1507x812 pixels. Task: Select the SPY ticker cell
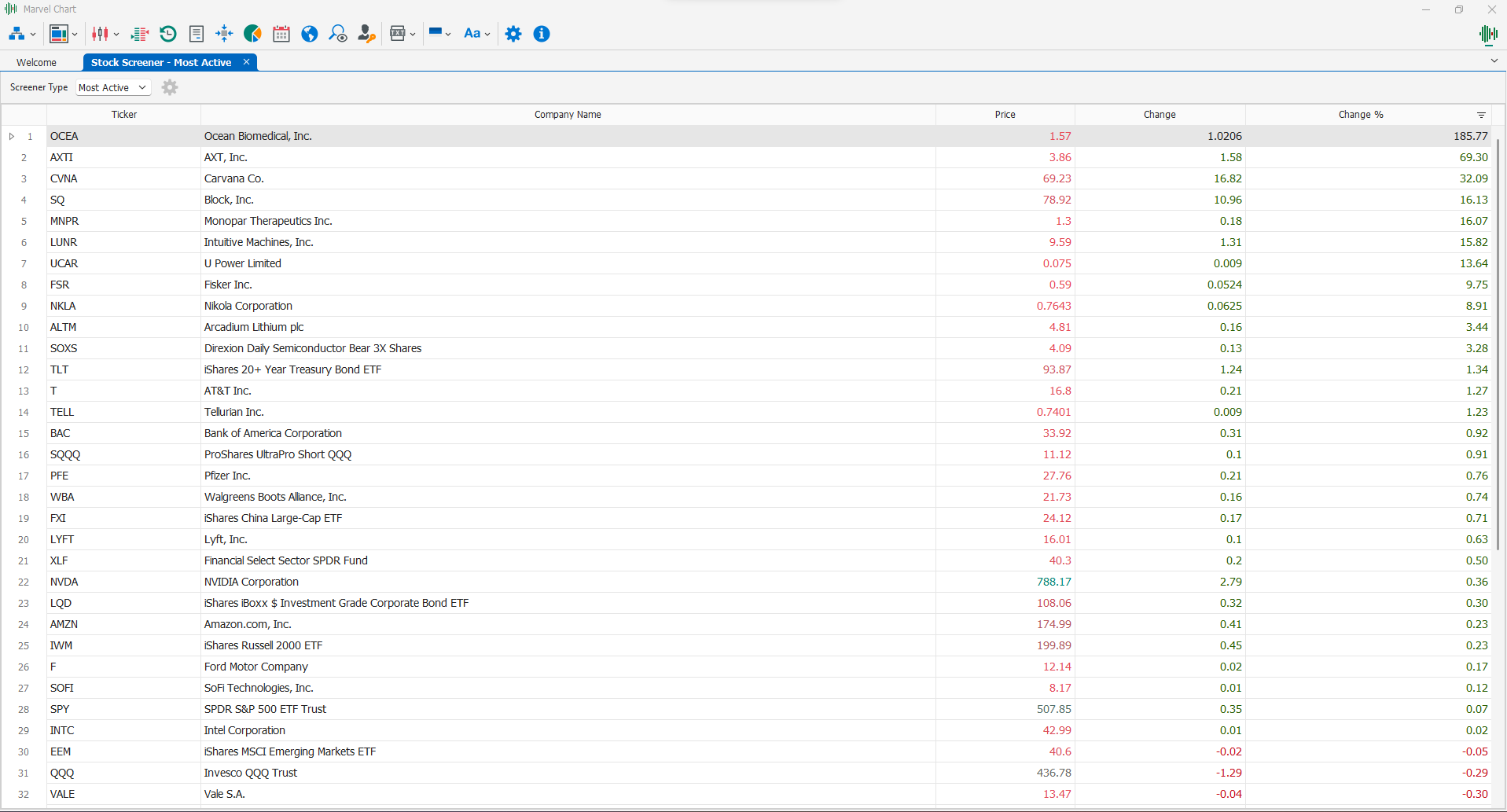[x=123, y=709]
